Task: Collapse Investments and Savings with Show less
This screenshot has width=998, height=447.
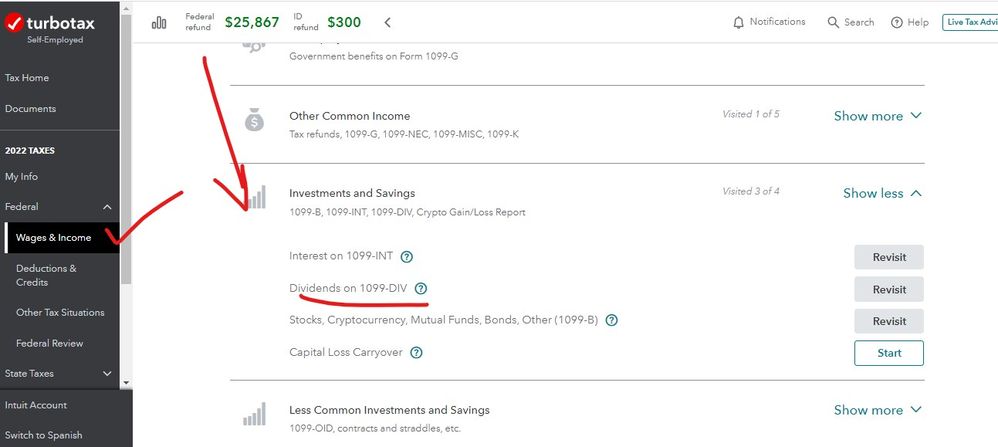Action: point(882,193)
